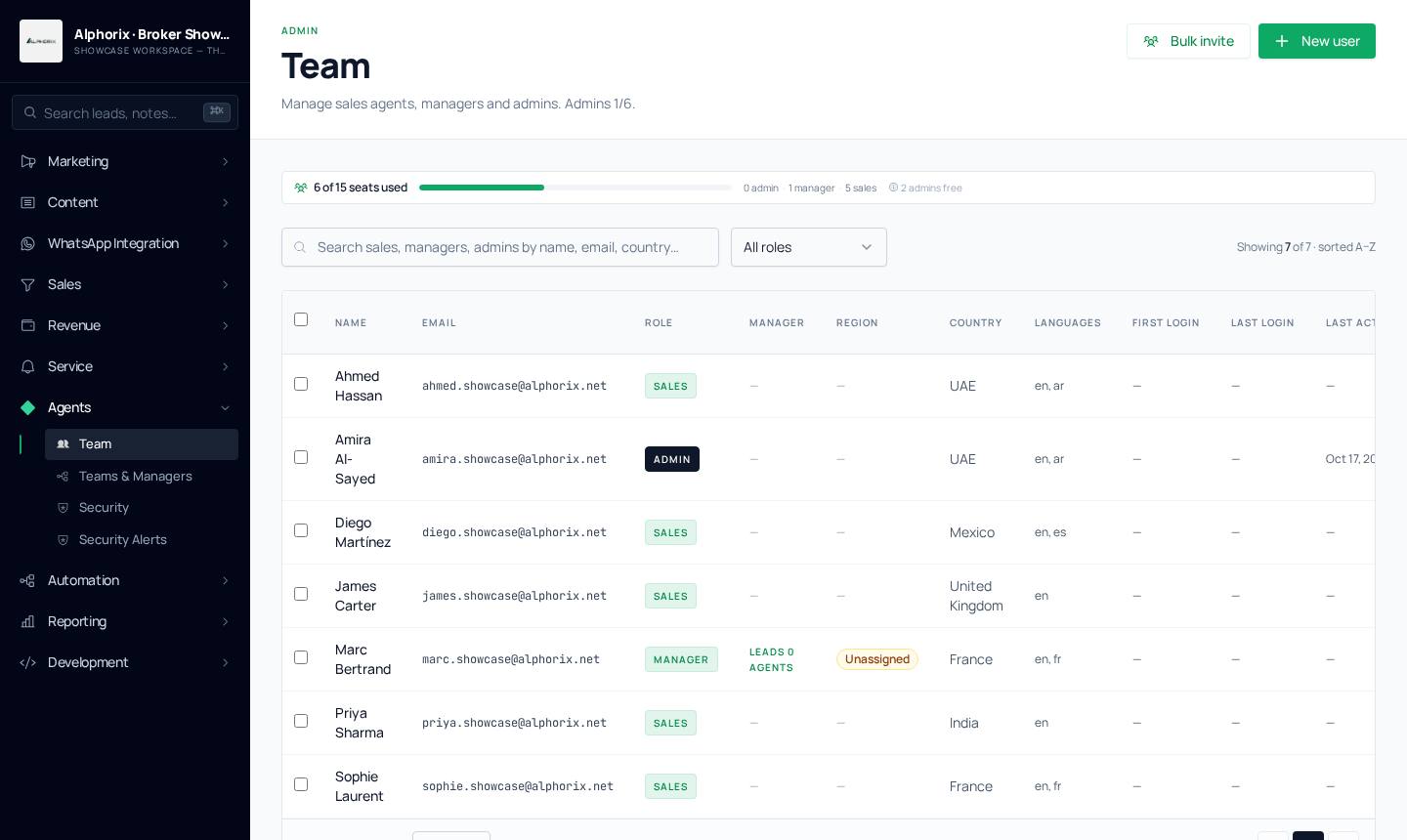Click the MANAGER role badge for Marc
Viewport: 1407px width, 840px height.
pos(681,659)
